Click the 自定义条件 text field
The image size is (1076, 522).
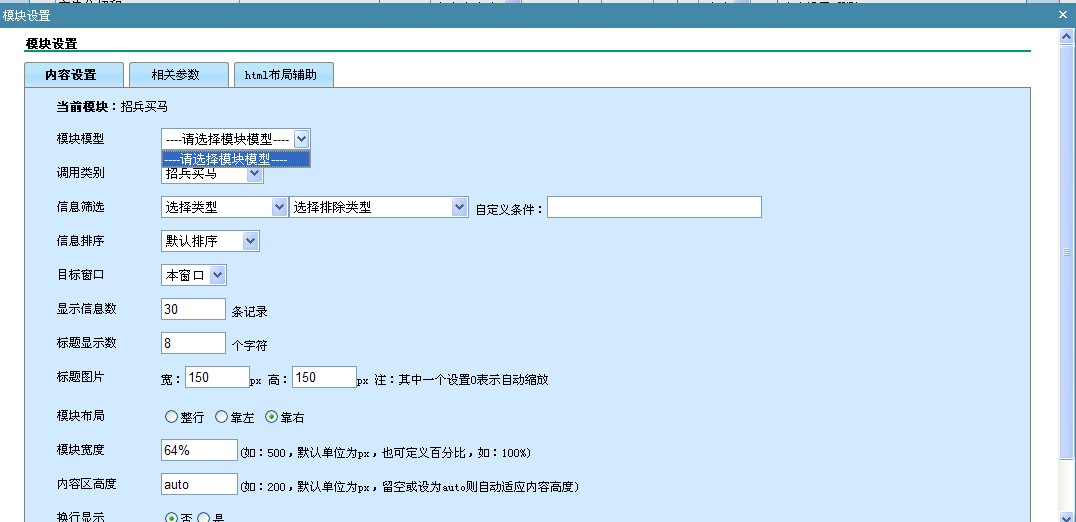[x=653, y=207]
